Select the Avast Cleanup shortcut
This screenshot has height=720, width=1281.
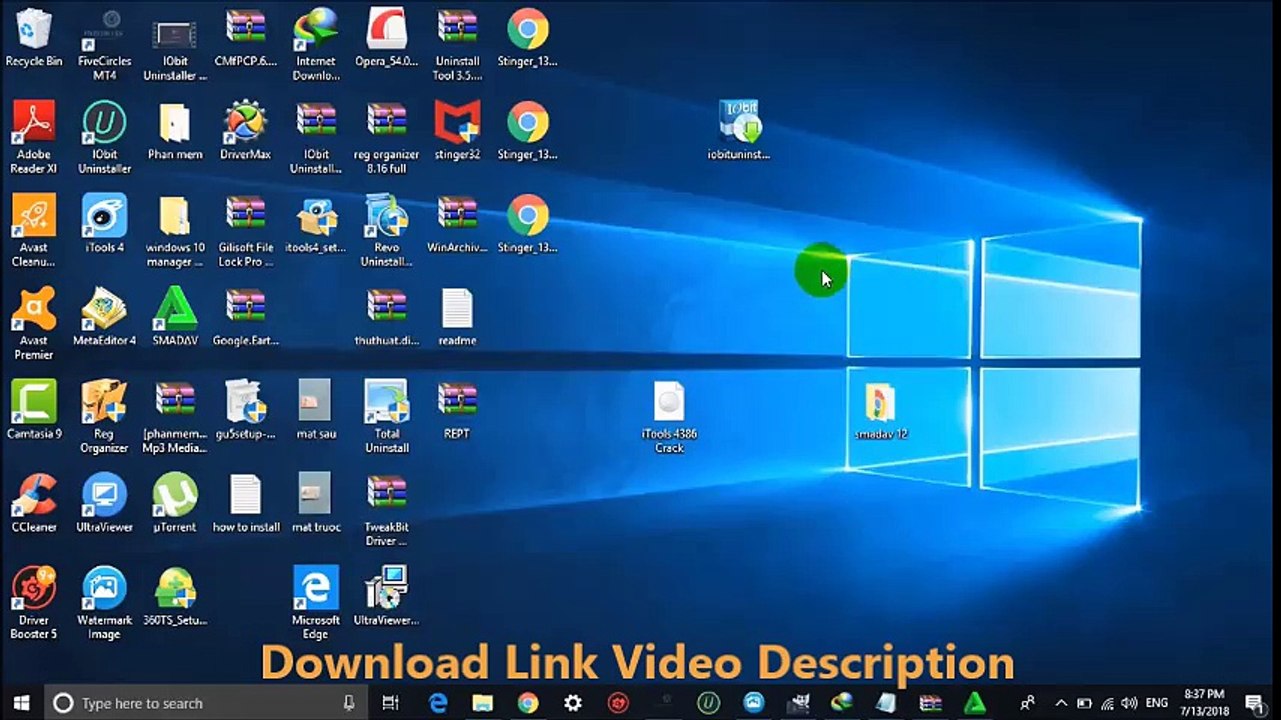34,231
